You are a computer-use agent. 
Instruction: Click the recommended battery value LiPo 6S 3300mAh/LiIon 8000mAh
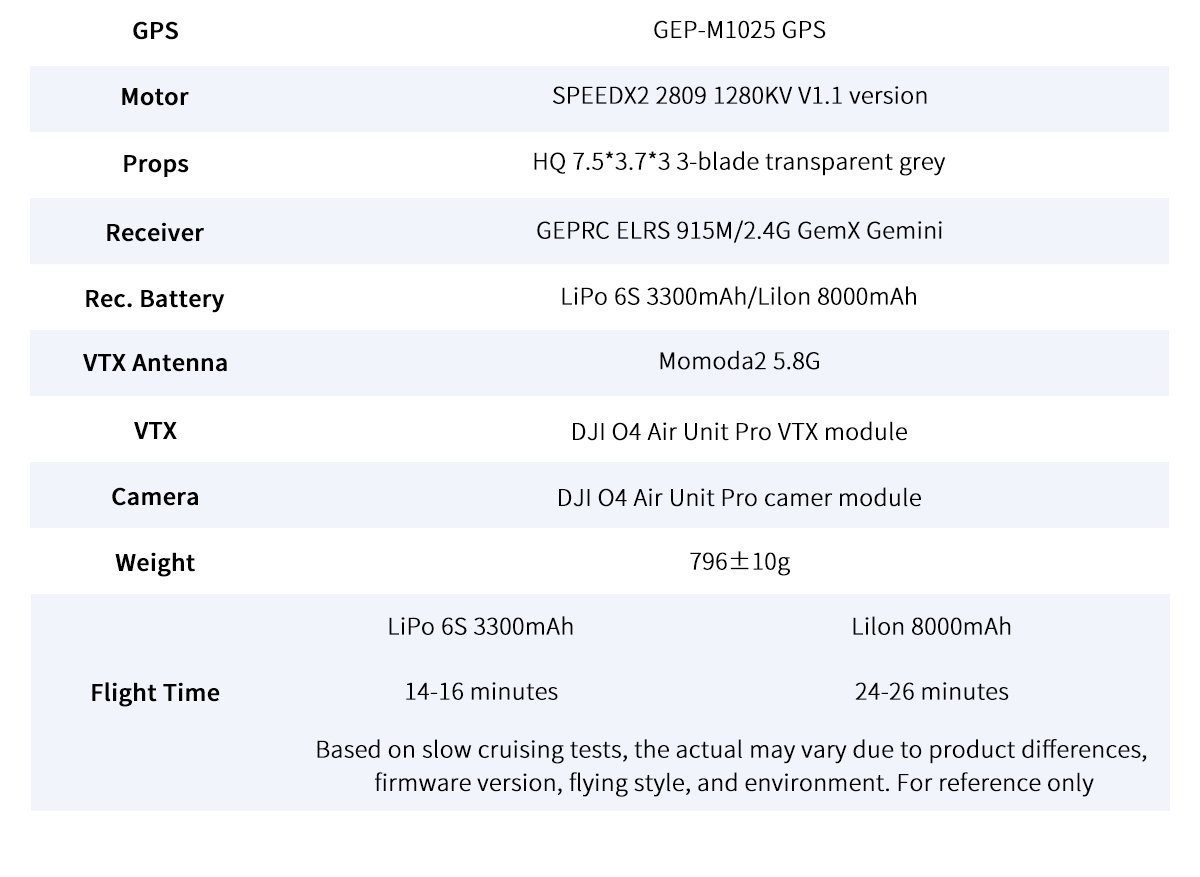point(739,297)
